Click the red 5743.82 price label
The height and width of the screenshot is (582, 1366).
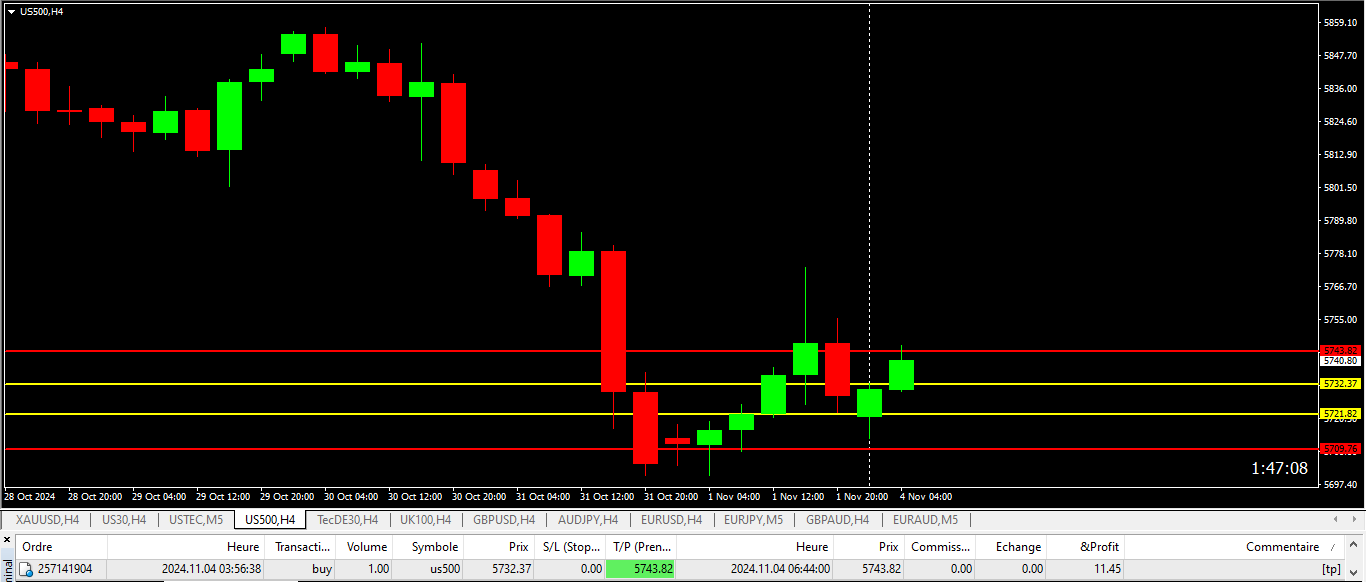(x=1340, y=350)
